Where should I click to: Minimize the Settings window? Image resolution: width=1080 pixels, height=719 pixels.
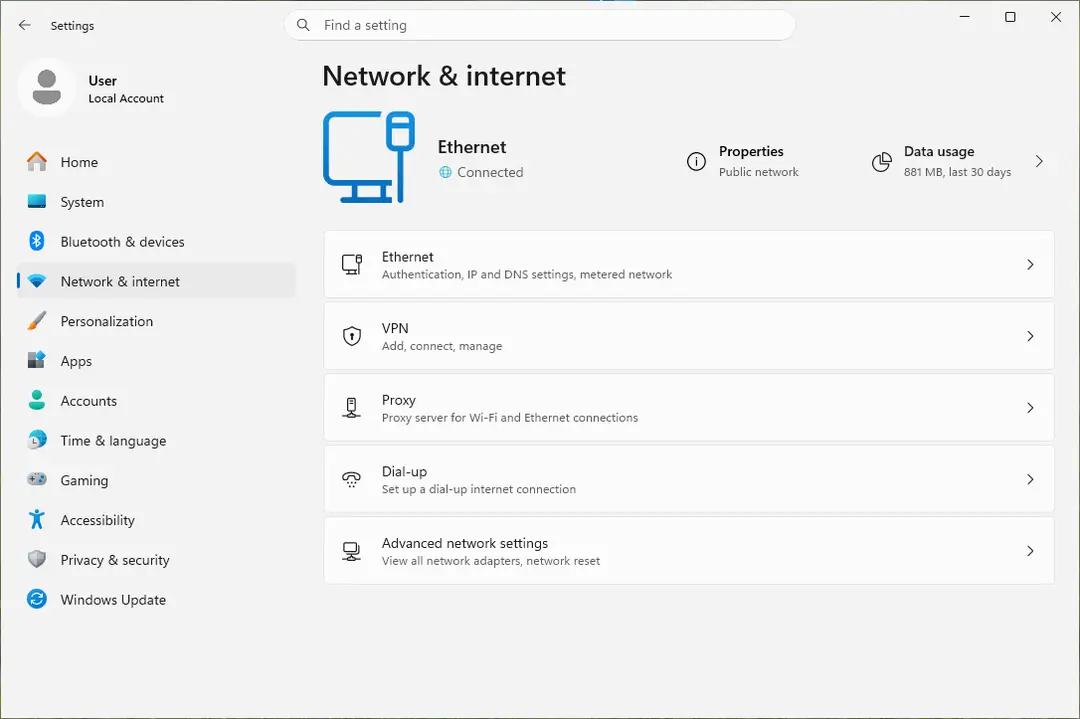coord(965,17)
